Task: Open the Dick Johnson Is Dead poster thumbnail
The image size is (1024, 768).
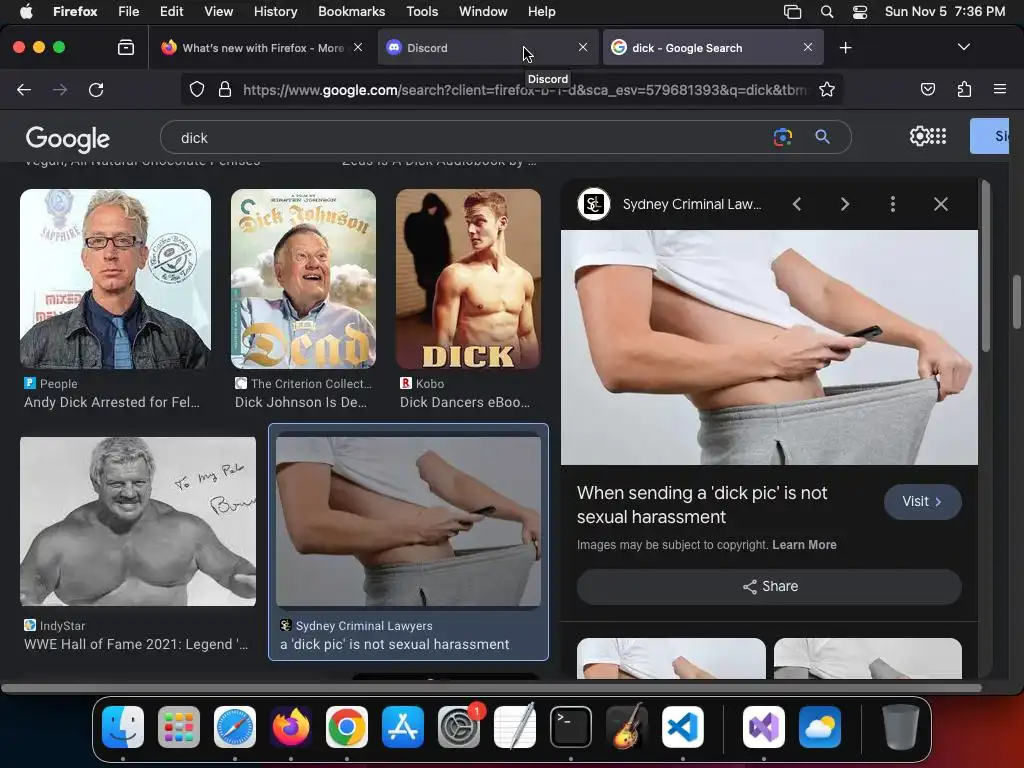Action: 304,279
